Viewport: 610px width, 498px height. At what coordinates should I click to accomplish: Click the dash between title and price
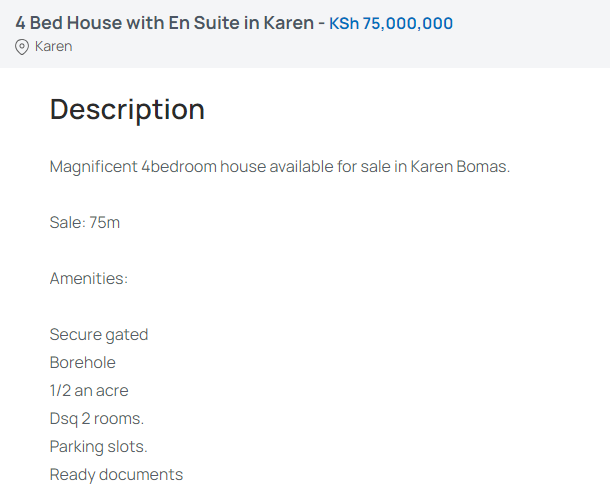pyautogui.click(x=321, y=23)
